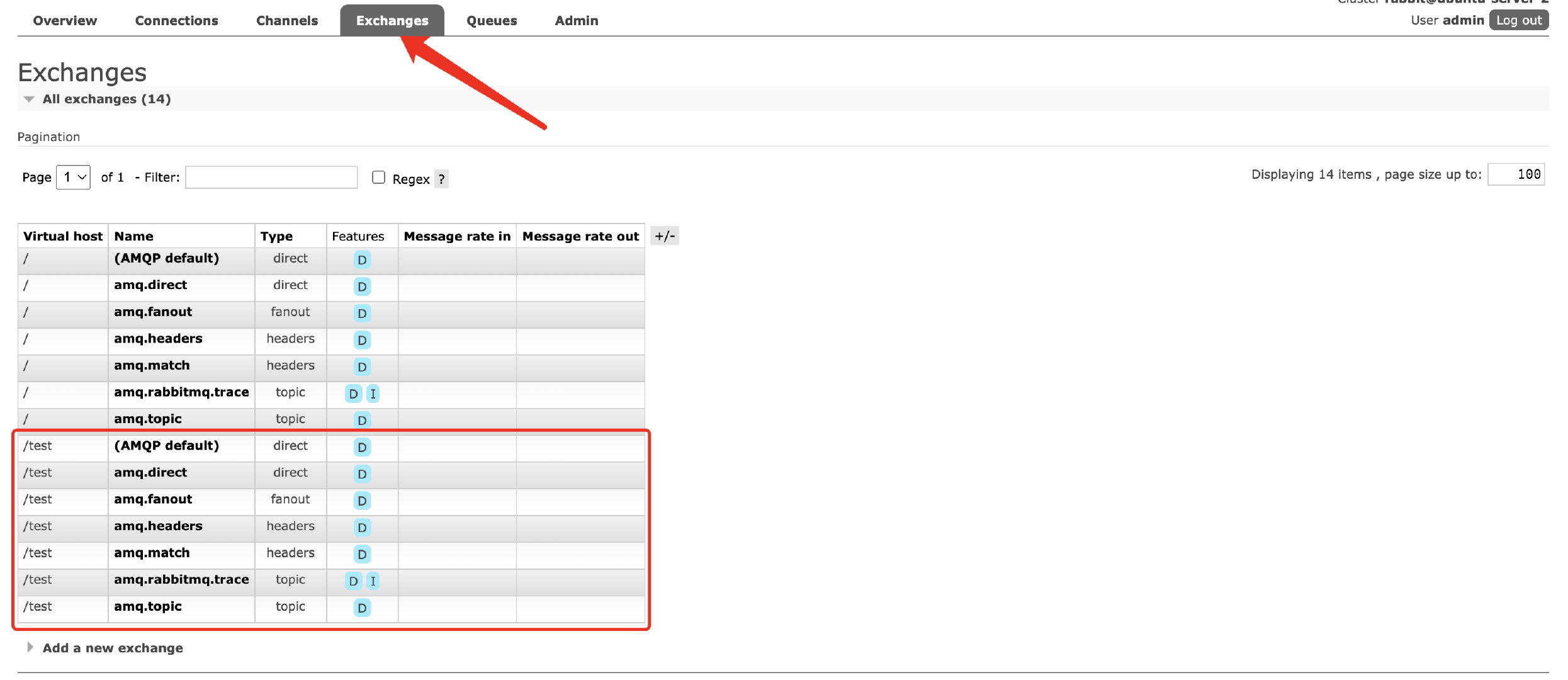The height and width of the screenshot is (680, 1568).
Task: Click the regex help question mark icon
Action: pos(441,179)
